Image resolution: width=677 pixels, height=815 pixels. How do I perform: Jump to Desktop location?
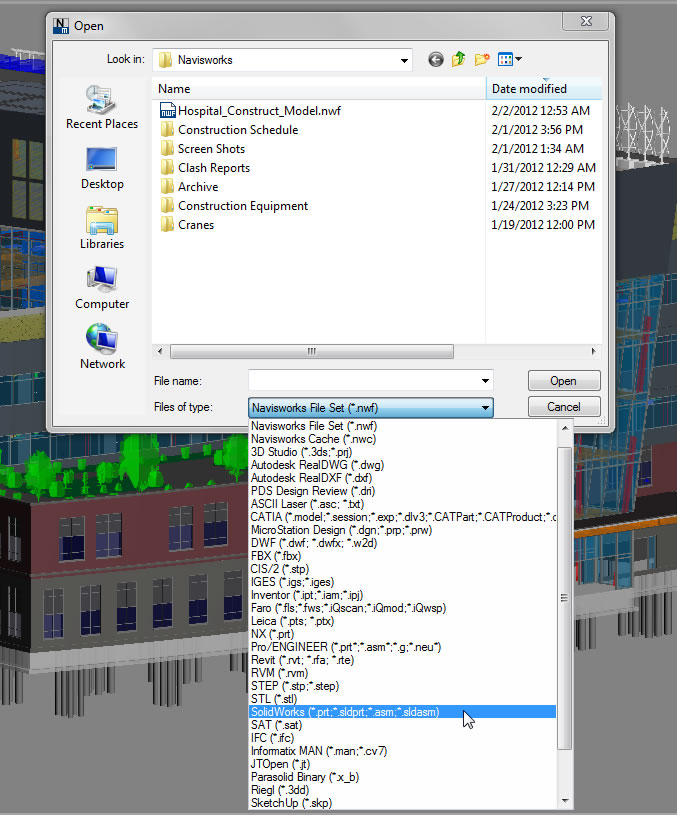[102, 169]
